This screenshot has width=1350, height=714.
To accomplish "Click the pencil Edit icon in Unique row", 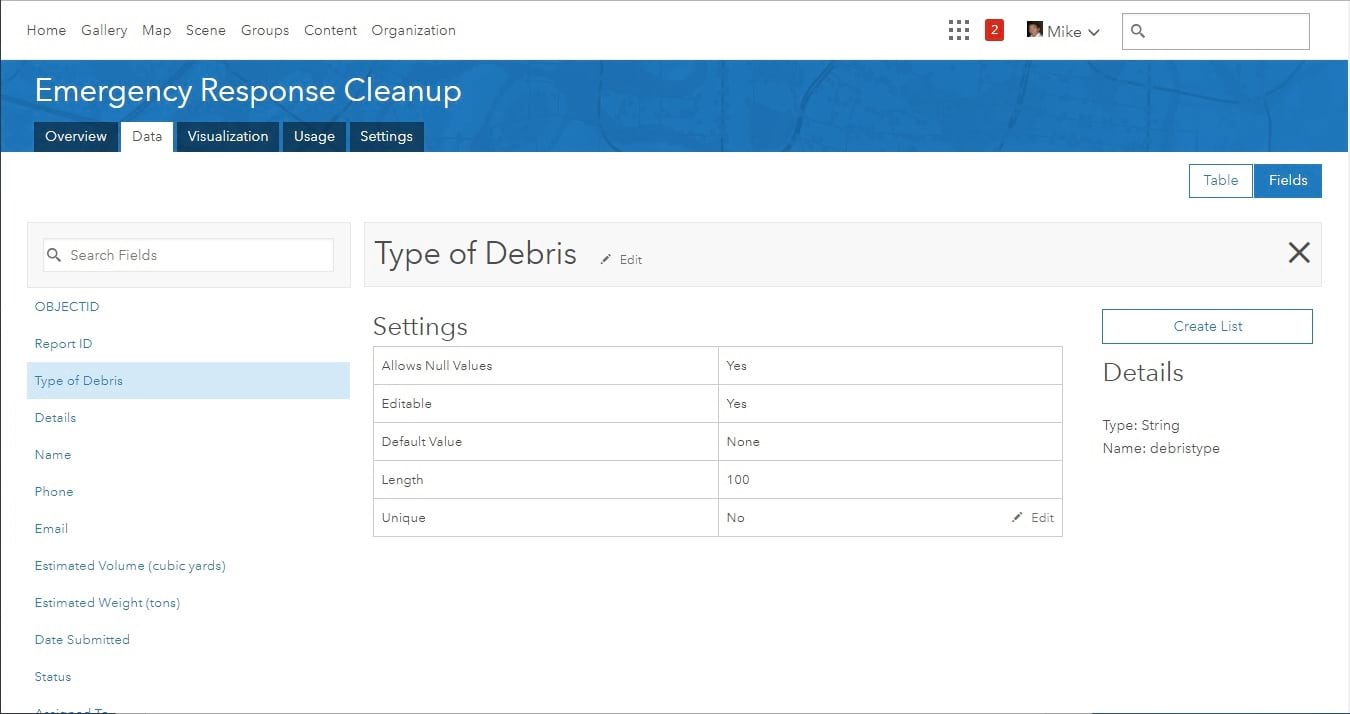I will (x=1018, y=518).
